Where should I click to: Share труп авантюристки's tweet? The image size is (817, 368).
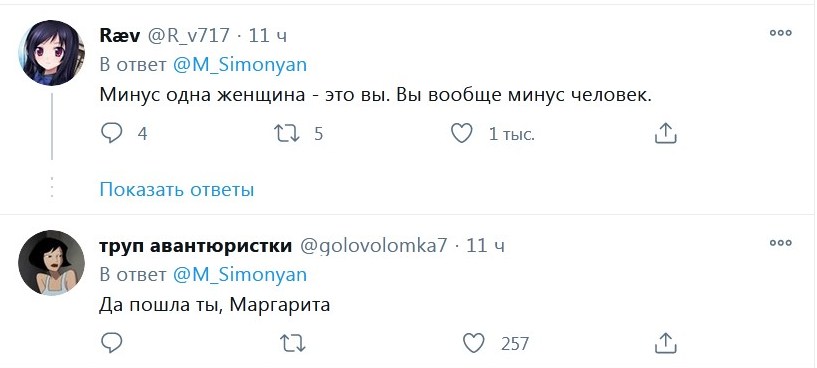tap(665, 343)
